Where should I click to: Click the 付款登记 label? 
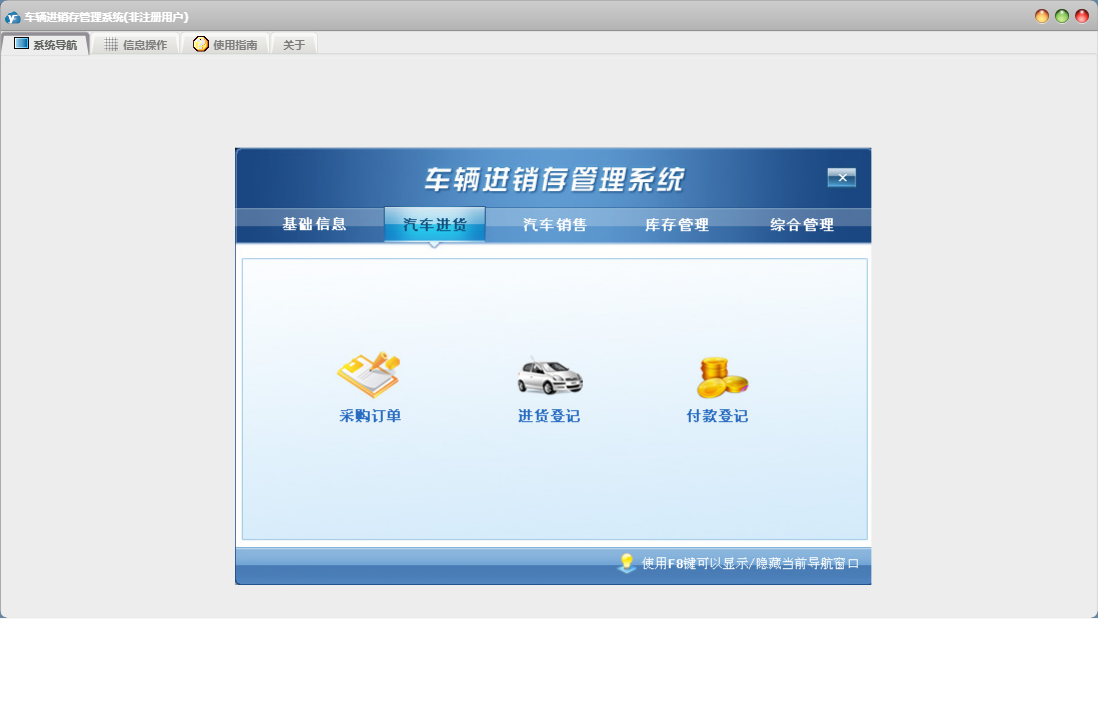717,416
